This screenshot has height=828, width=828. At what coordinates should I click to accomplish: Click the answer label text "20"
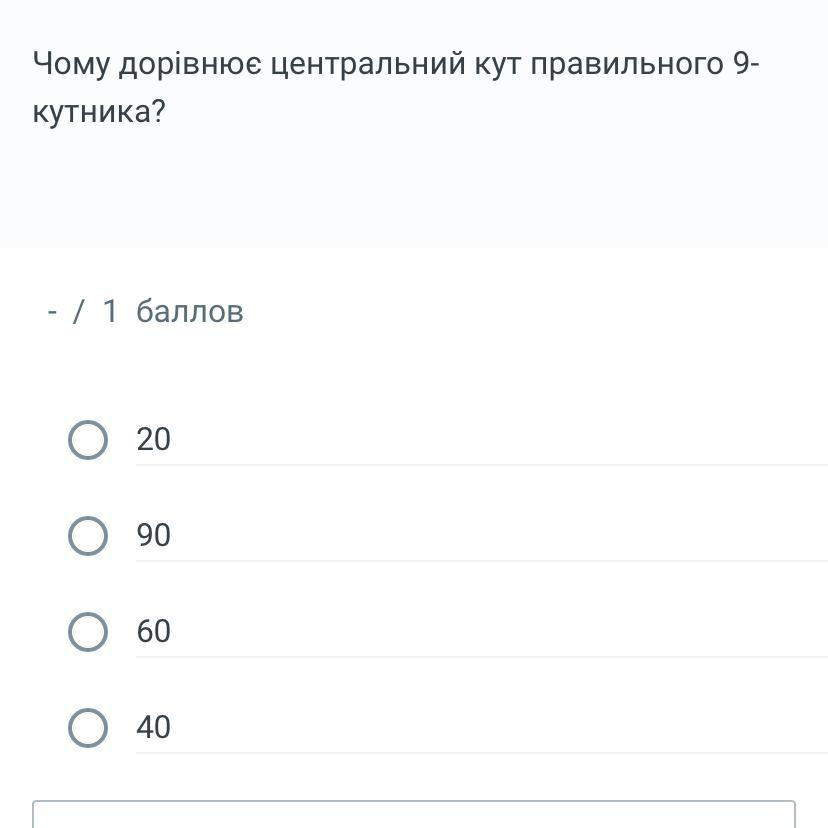coord(154,440)
